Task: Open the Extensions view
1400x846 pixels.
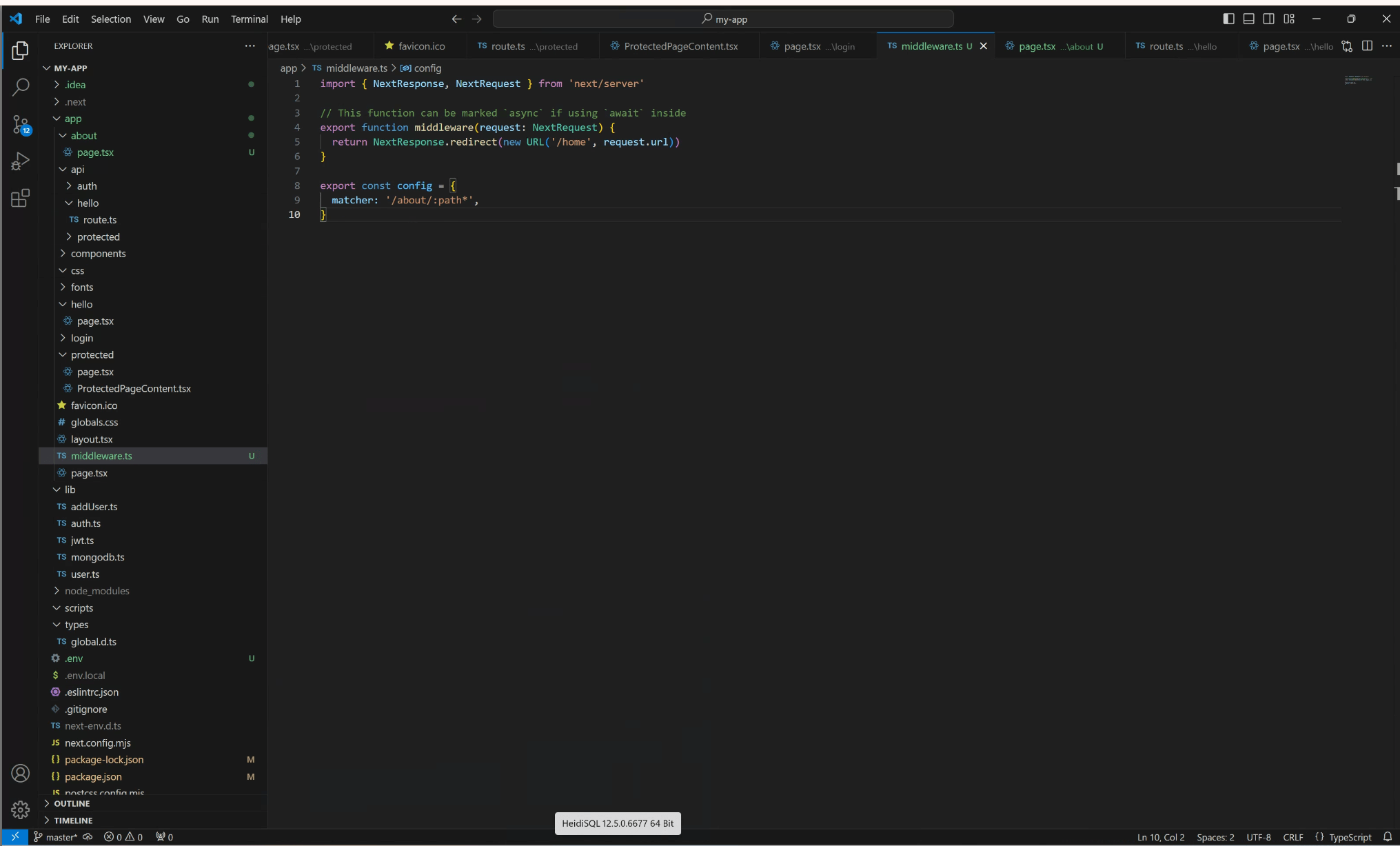Action: [21, 199]
